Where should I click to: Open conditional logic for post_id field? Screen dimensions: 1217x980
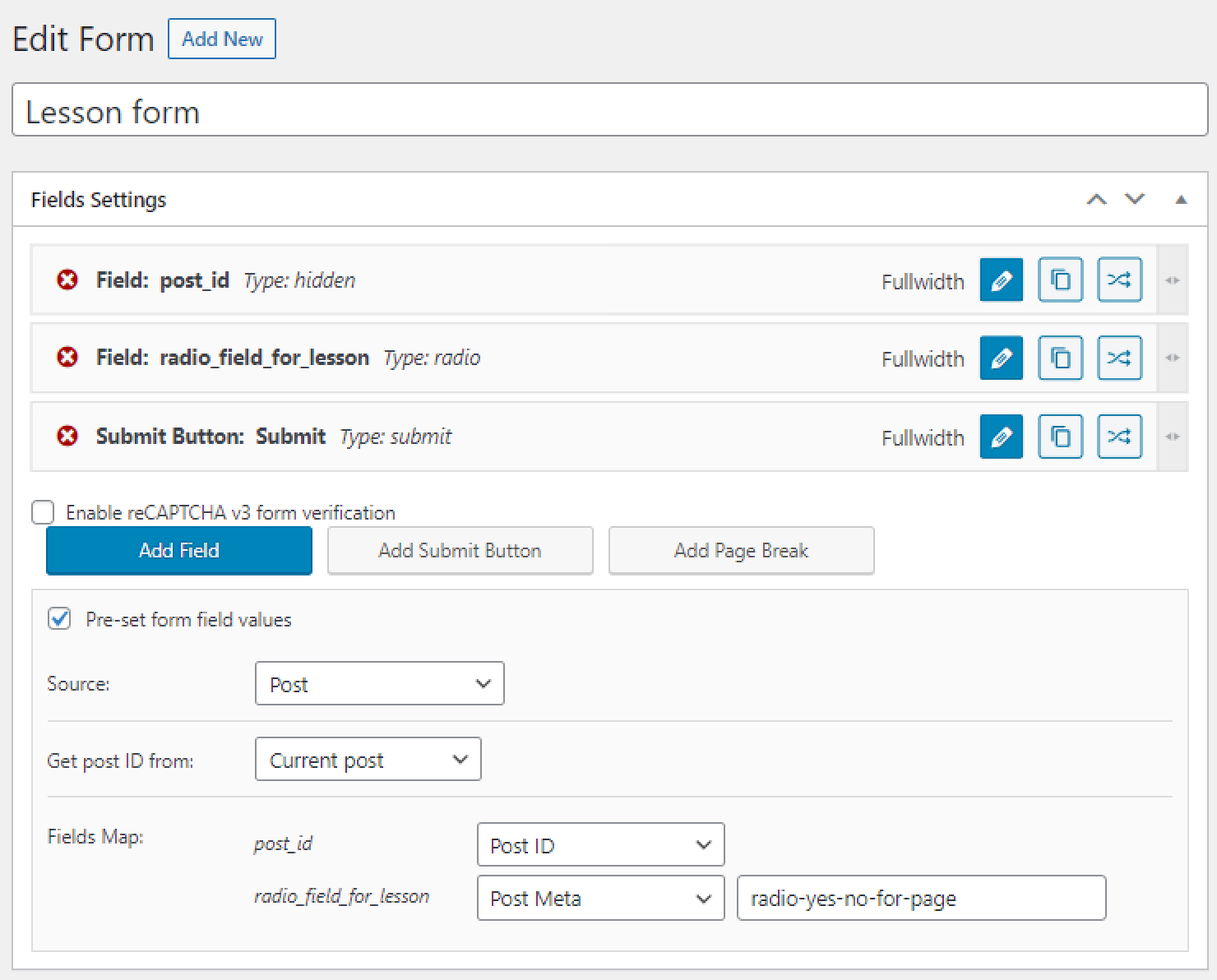(x=1119, y=280)
